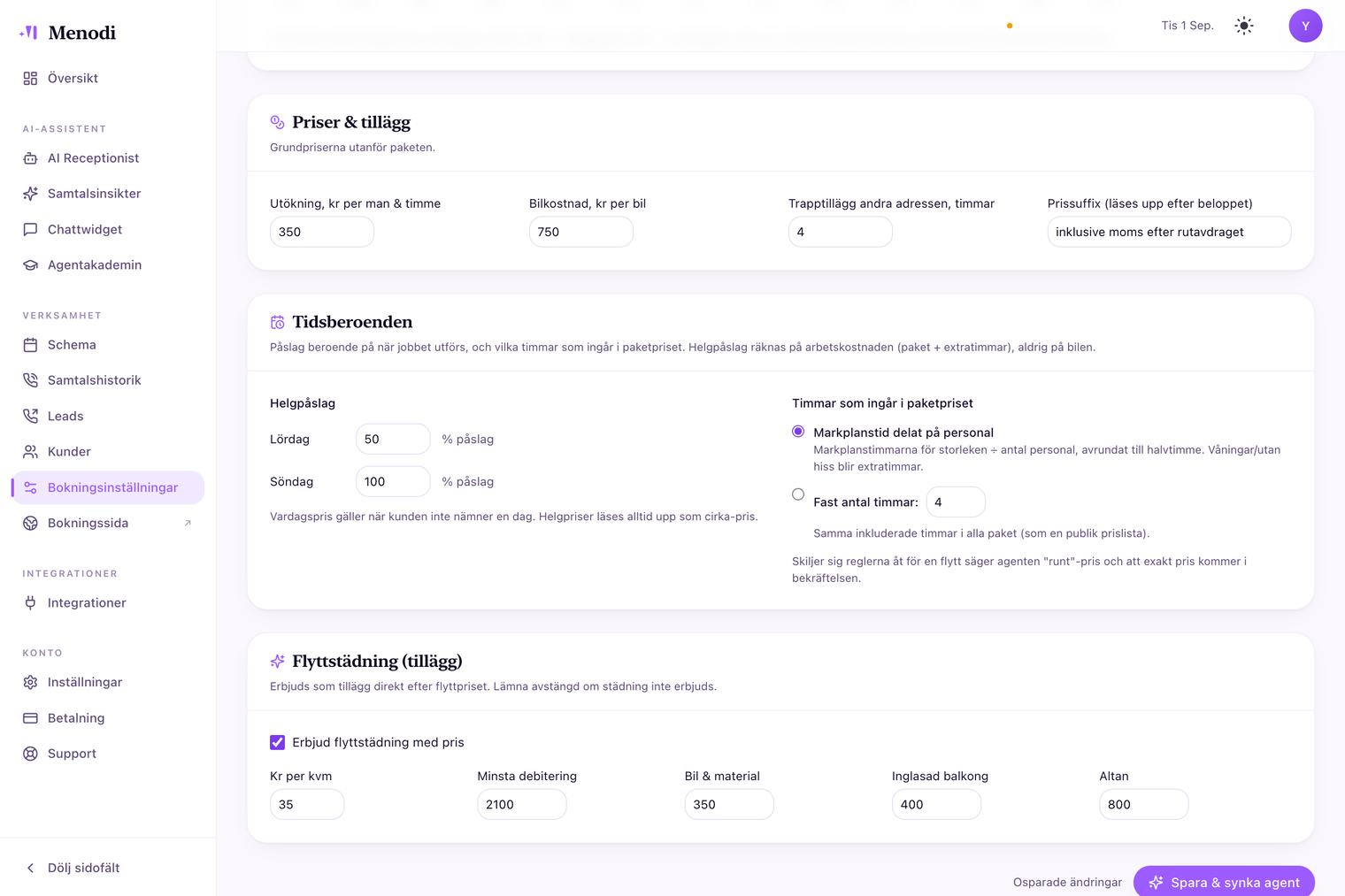
Task: Open Bokningssida external link arrow
Action: tap(188, 524)
